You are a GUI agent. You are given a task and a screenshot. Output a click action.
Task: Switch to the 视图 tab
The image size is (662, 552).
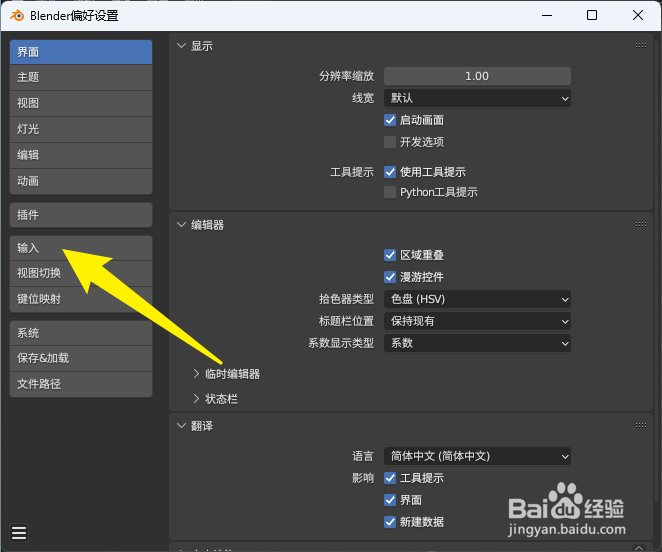[81, 103]
